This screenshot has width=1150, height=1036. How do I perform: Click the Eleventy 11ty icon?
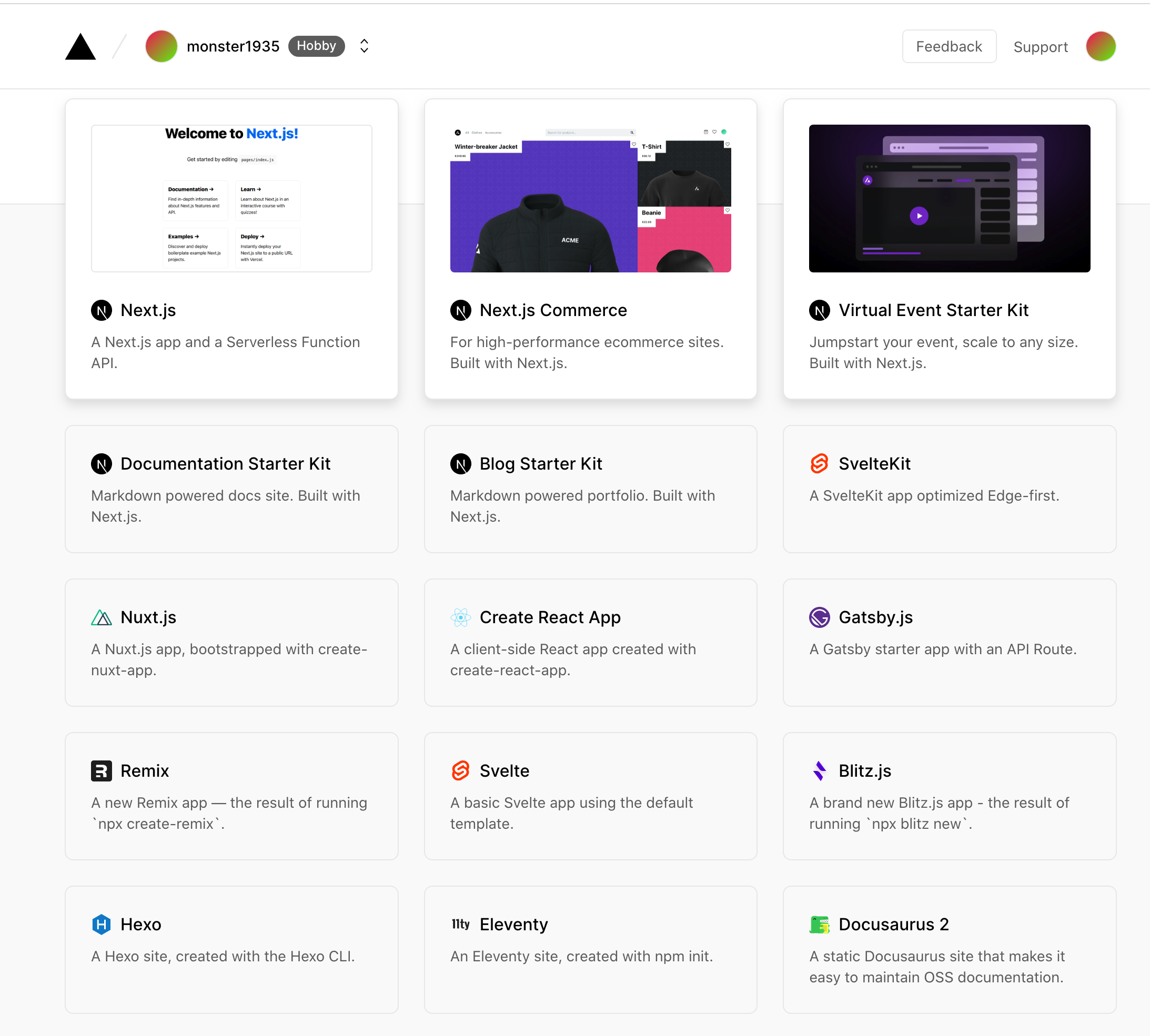coord(460,925)
